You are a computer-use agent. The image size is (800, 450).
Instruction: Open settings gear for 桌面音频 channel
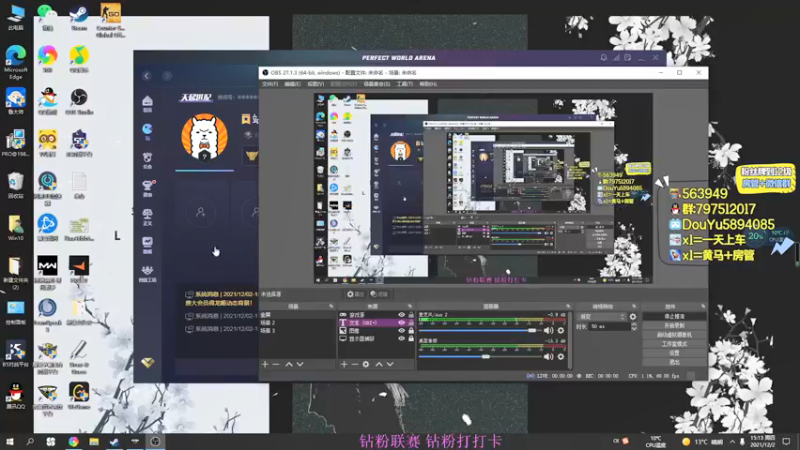tap(561, 357)
